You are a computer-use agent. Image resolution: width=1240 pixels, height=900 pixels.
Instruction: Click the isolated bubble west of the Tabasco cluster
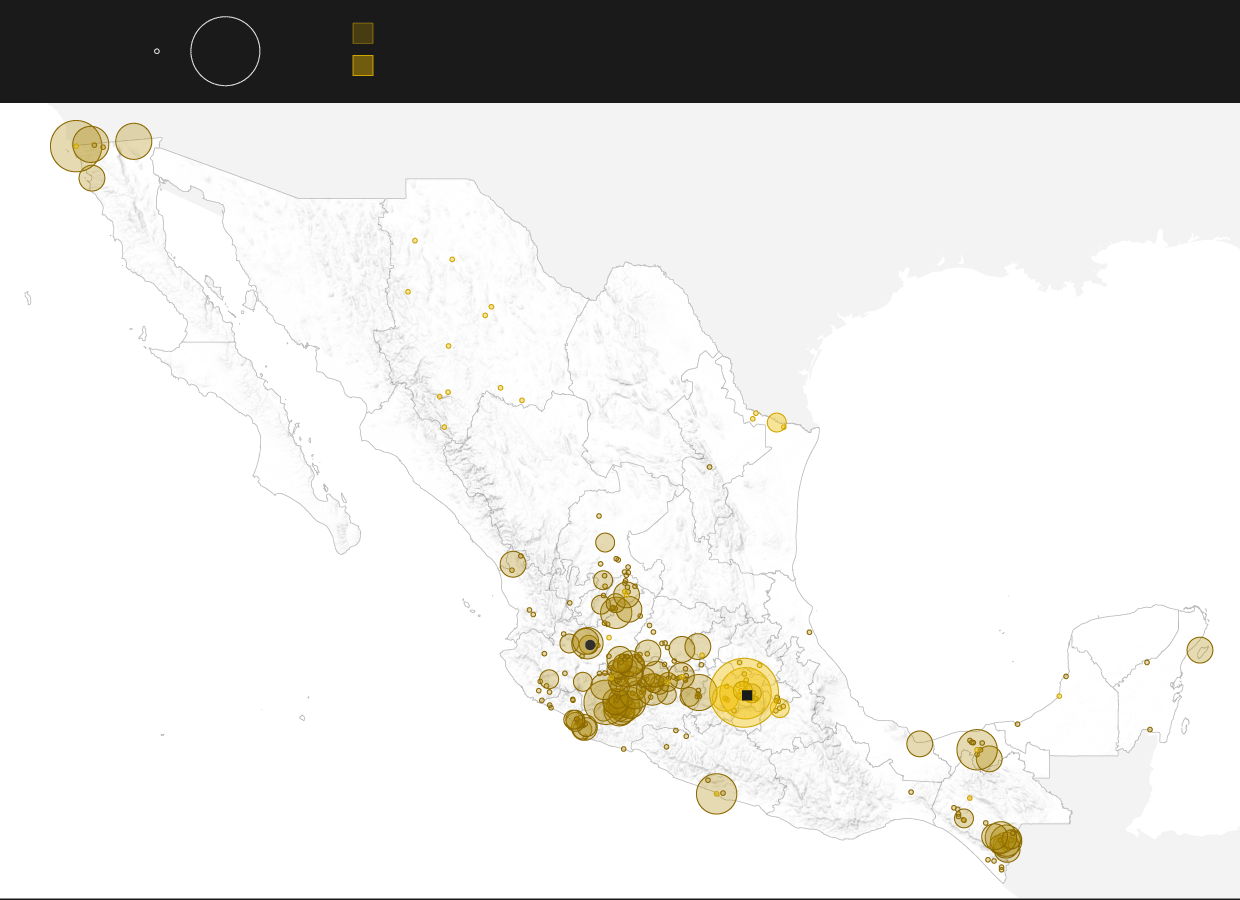coord(920,744)
